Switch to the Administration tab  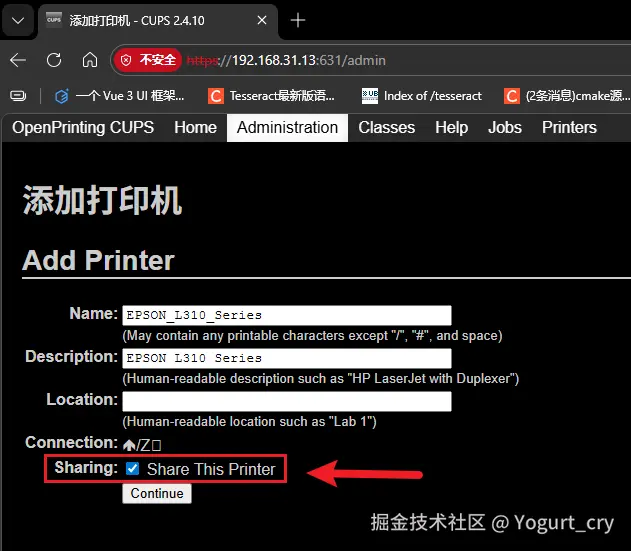point(287,128)
